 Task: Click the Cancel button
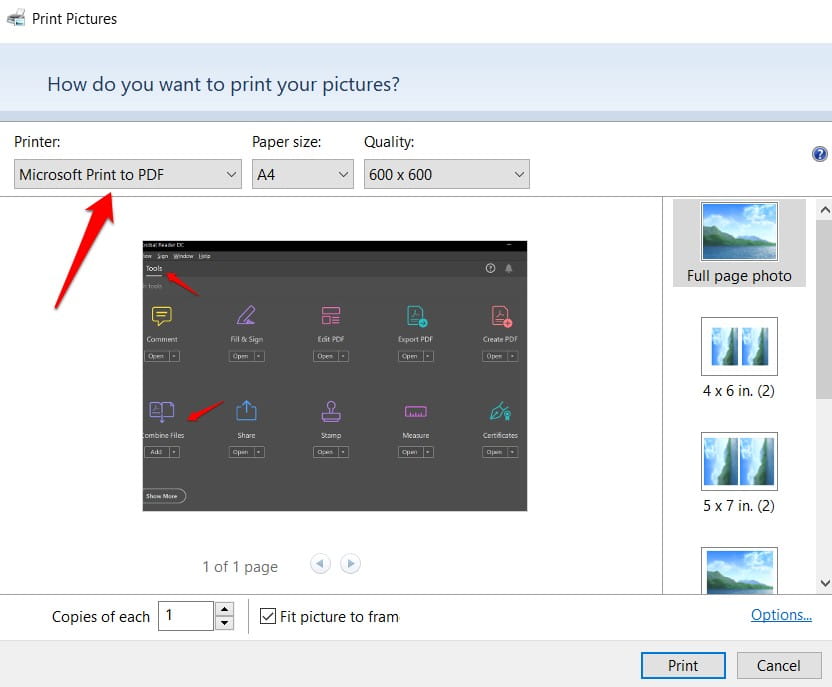779,665
